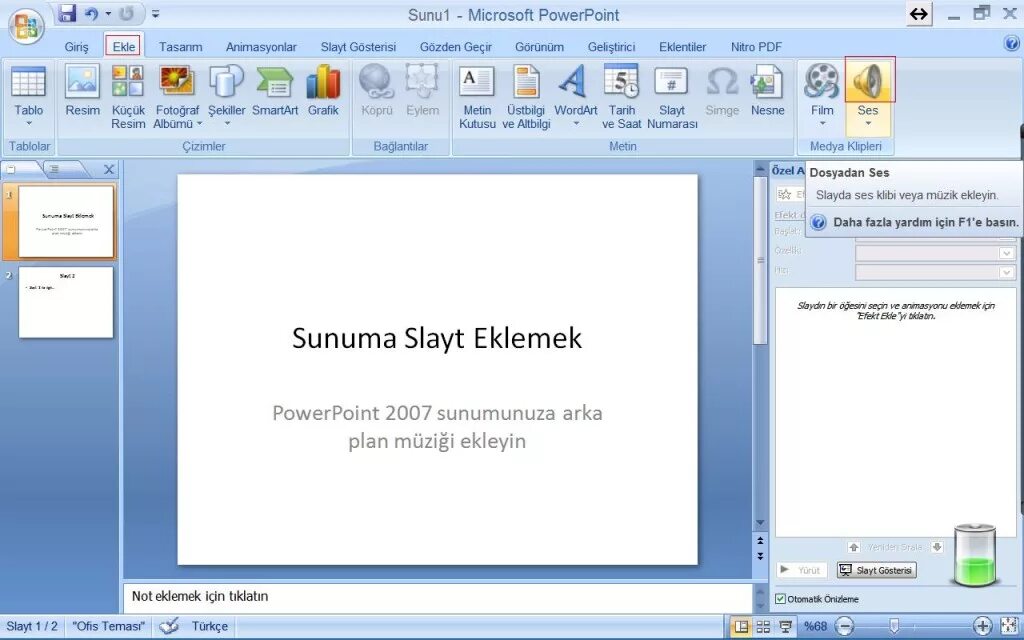Open the Gözden Geçir tab
1024x640 pixels.
[456, 47]
